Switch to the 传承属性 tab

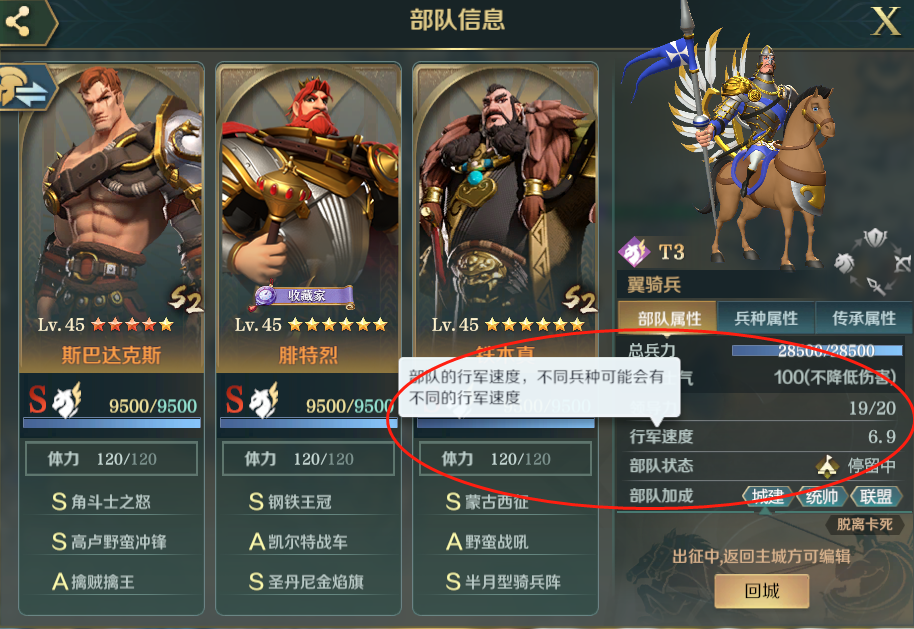click(x=863, y=318)
